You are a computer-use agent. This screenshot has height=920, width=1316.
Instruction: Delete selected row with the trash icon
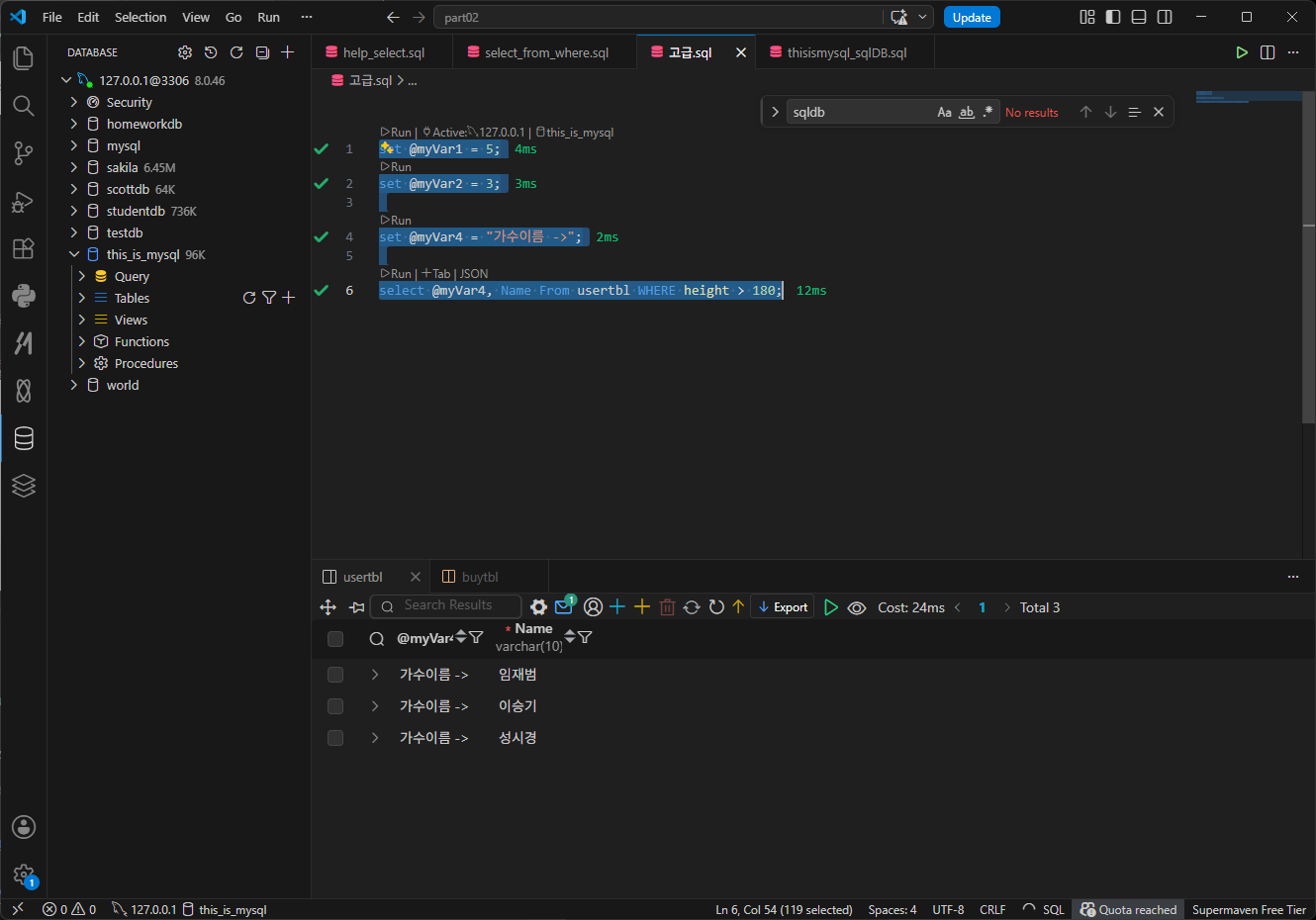[667, 607]
